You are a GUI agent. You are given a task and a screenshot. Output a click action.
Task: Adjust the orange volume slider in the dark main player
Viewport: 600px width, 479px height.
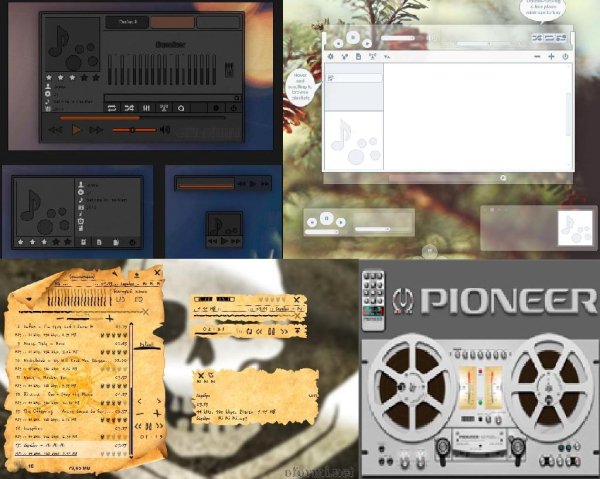point(134,130)
